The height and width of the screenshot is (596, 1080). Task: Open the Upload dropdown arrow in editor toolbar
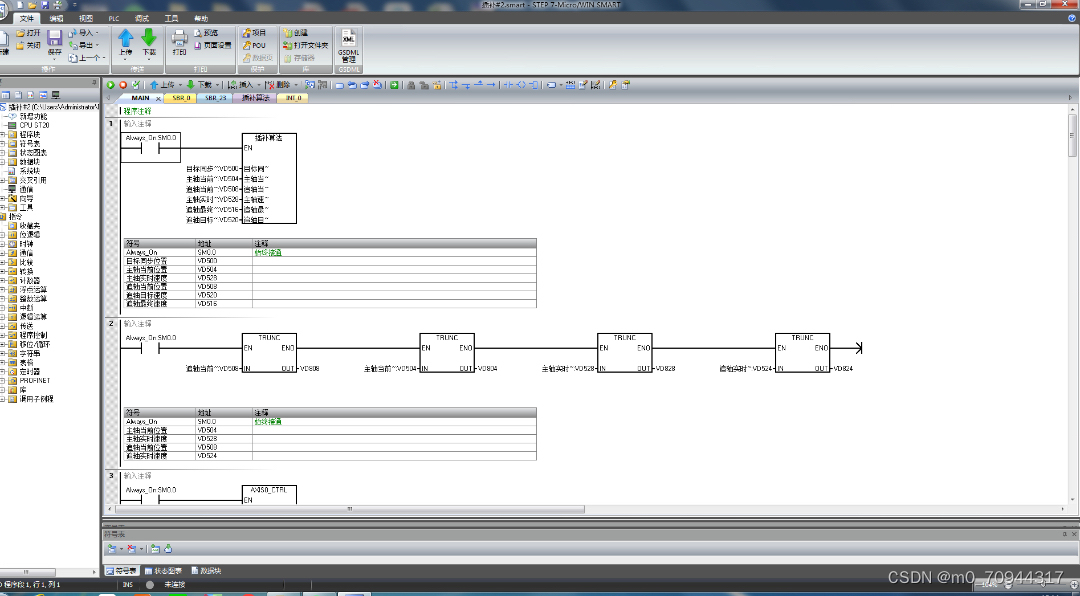(x=178, y=85)
